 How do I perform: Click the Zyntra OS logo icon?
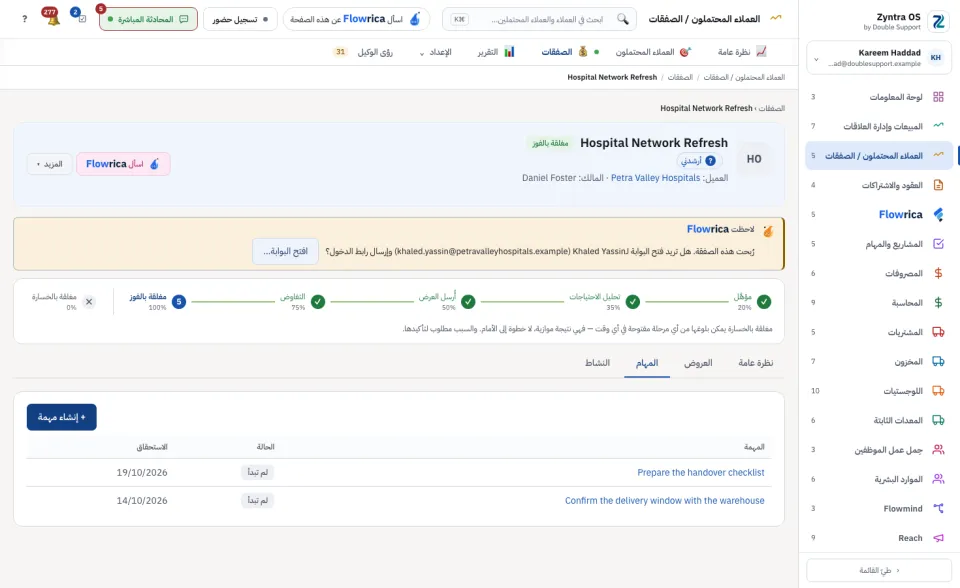pos(938,21)
